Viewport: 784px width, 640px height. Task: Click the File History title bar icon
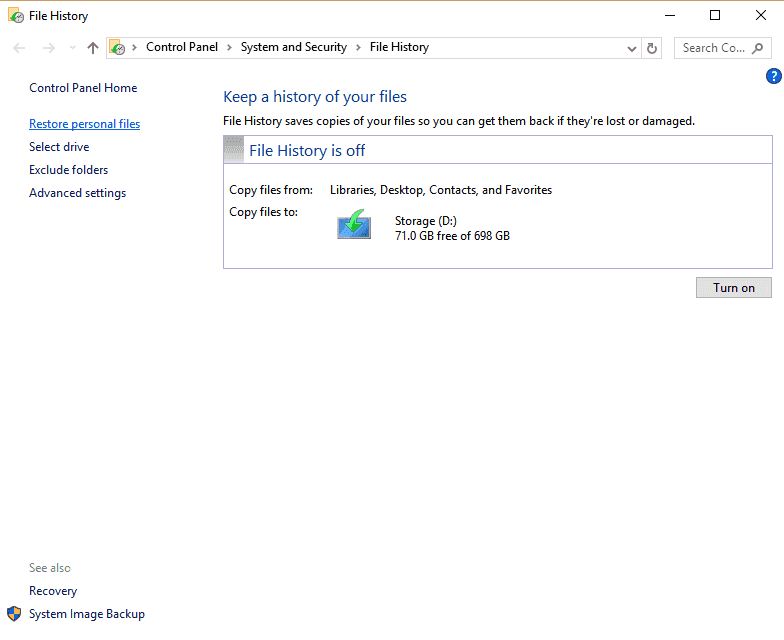(16, 16)
